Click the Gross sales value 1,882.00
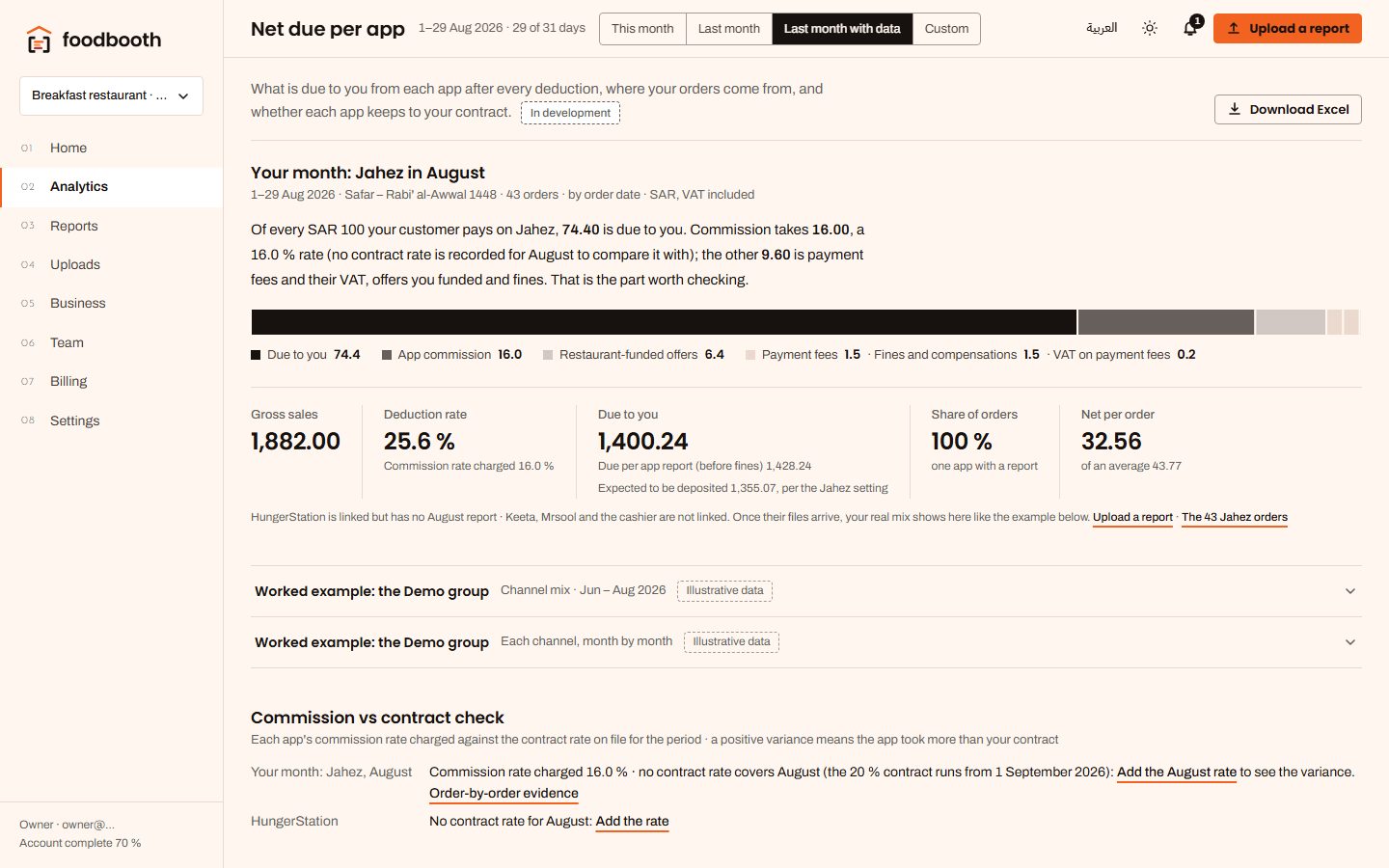This screenshot has height=868, width=1389. (295, 442)
